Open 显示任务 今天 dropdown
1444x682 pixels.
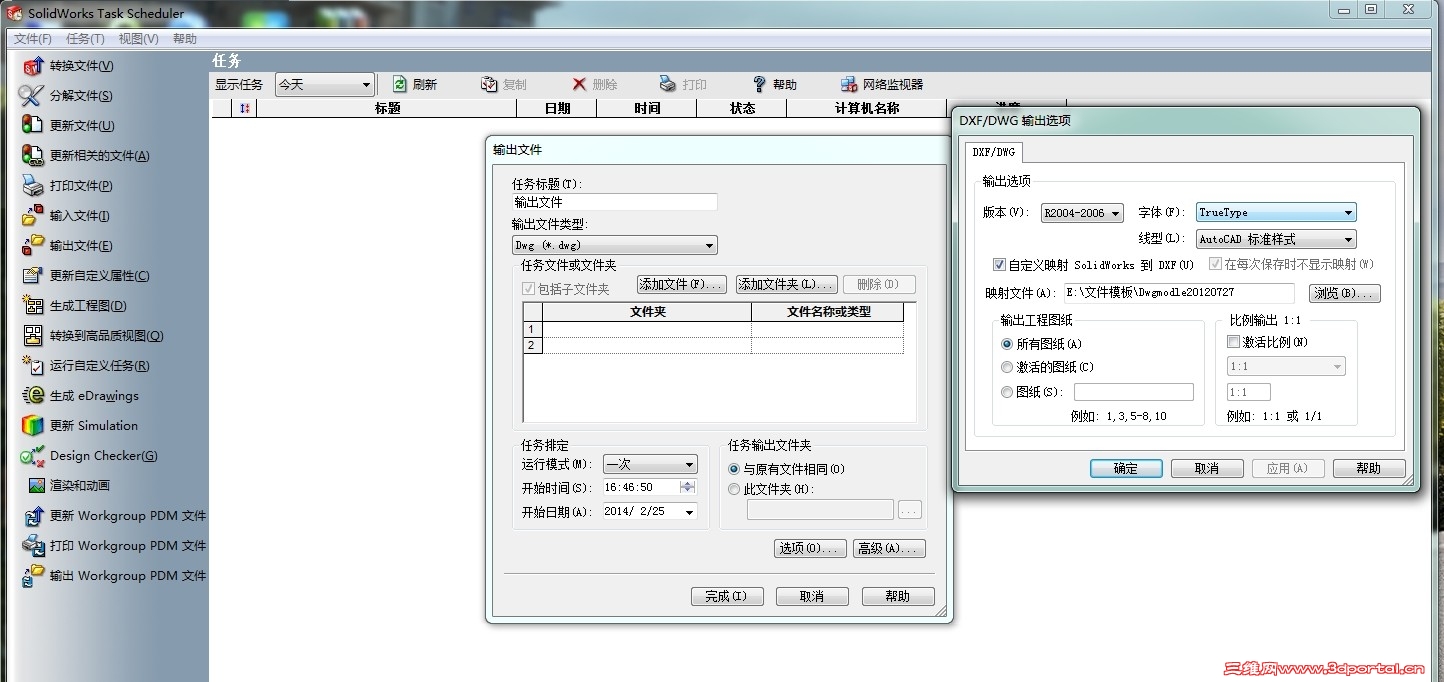(x=324, y=85)
